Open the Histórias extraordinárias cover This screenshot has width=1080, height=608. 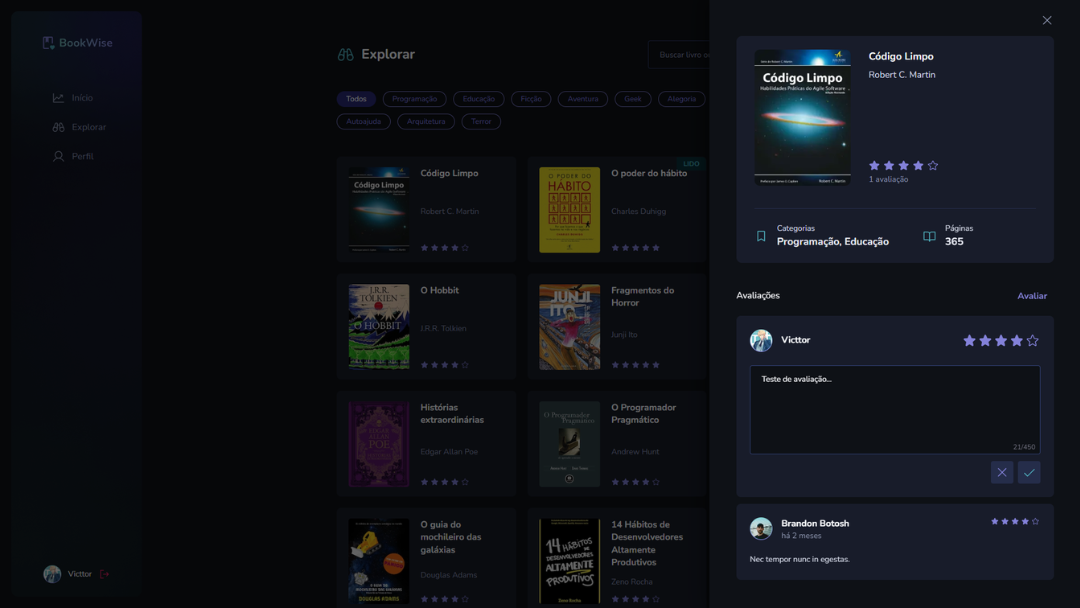379,444
